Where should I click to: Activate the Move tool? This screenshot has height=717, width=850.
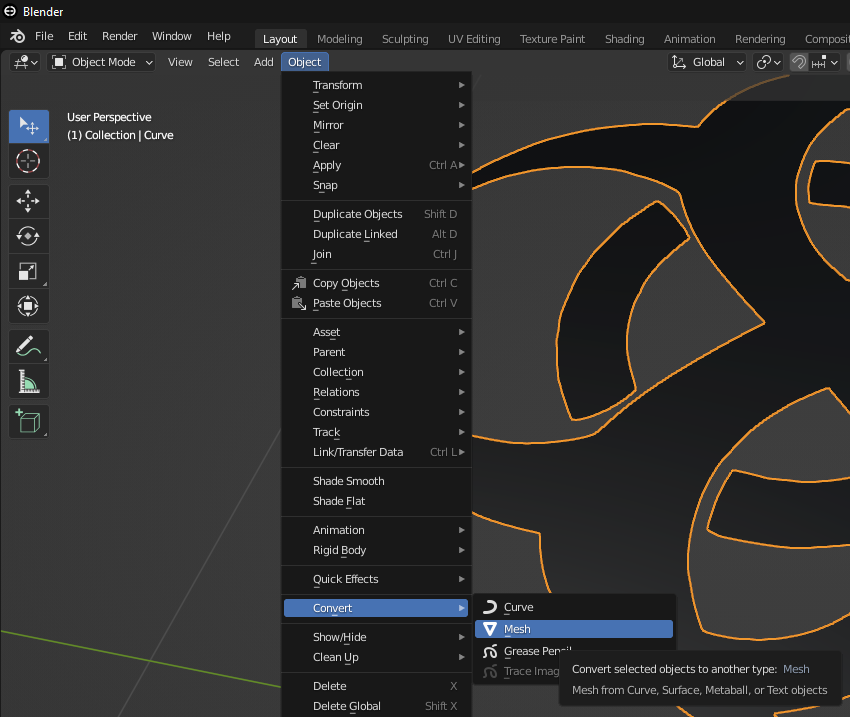[28, 201]
